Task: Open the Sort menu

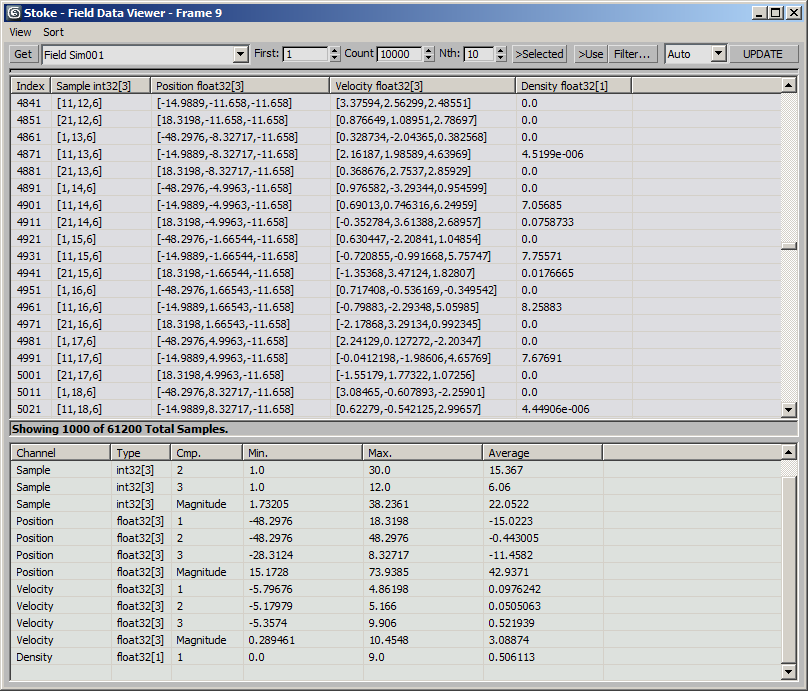Action: [53, 32]
